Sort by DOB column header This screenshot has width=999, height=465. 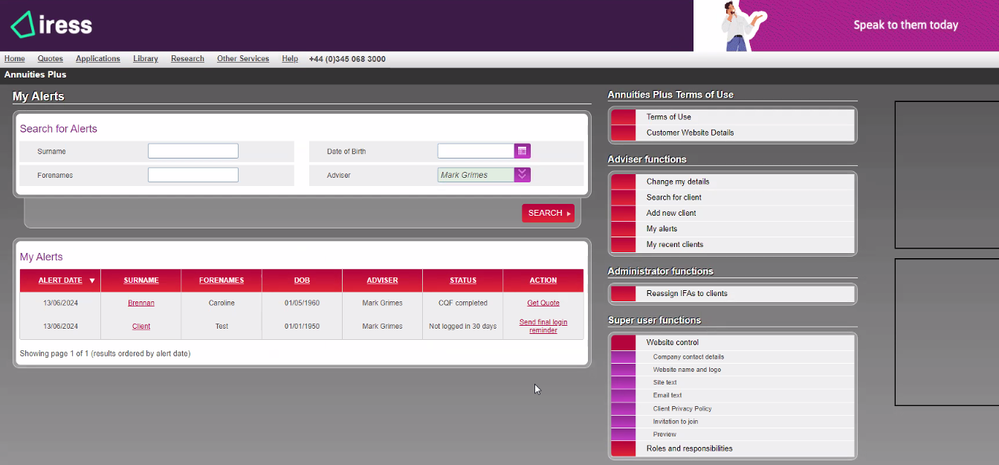(302, 280)
